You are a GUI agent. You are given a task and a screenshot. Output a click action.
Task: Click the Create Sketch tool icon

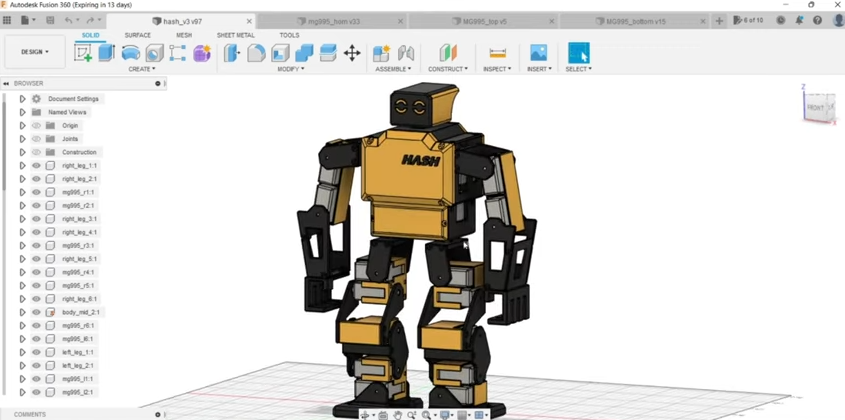(x=82, y=53)
